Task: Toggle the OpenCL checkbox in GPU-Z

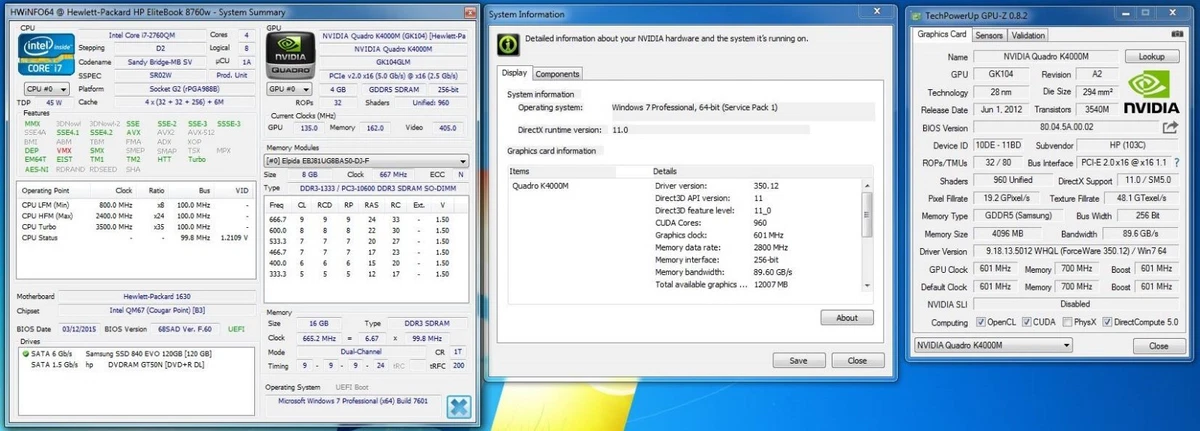Action: click(x=980, y=322)
